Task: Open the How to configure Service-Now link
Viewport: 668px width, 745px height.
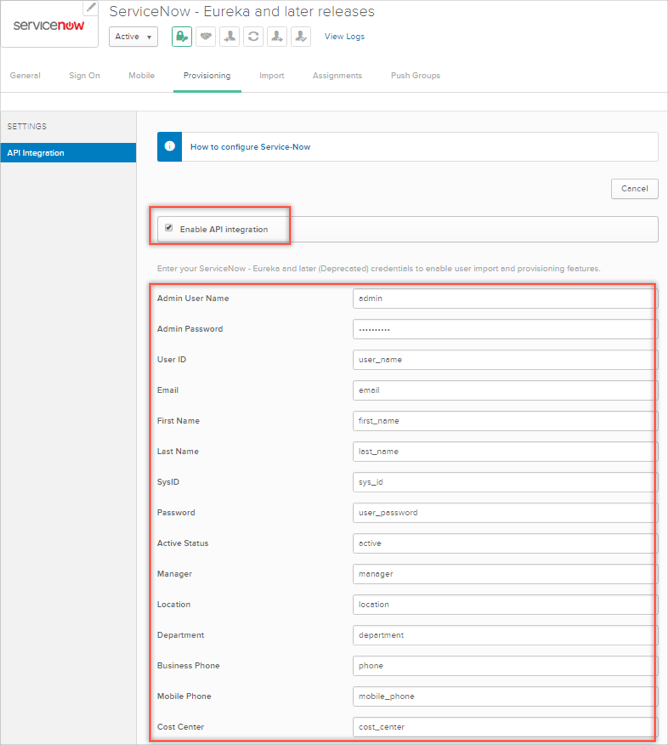Action: (250, 147)
